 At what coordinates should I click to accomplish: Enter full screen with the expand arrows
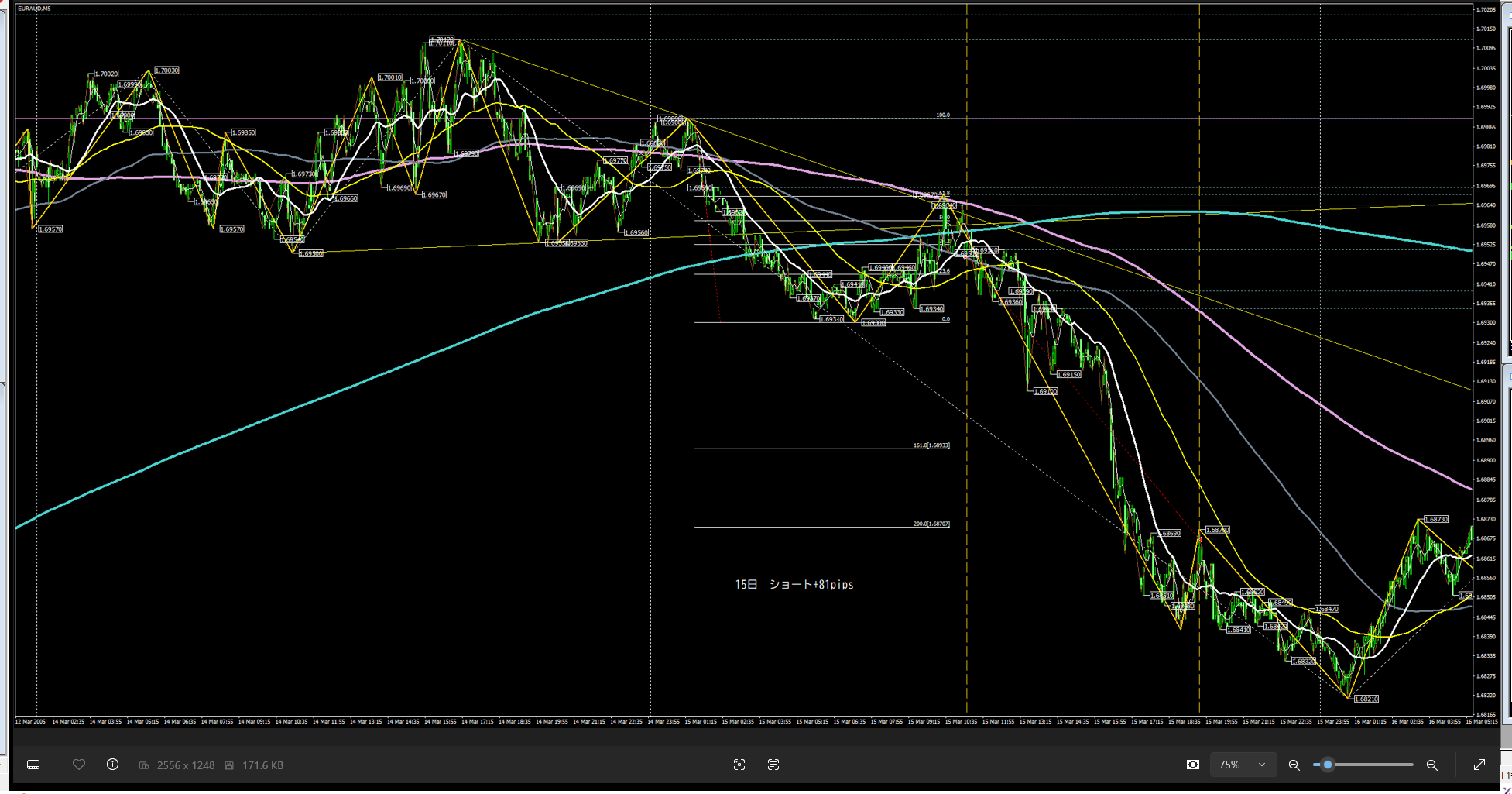pyautogui.click(x=1479, y=765)
